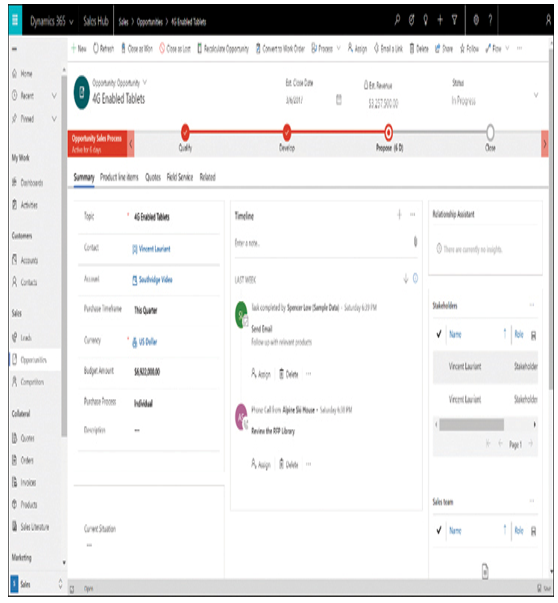Open the app launcher waffle icon

pyautogui.click(x=15, y=20)
